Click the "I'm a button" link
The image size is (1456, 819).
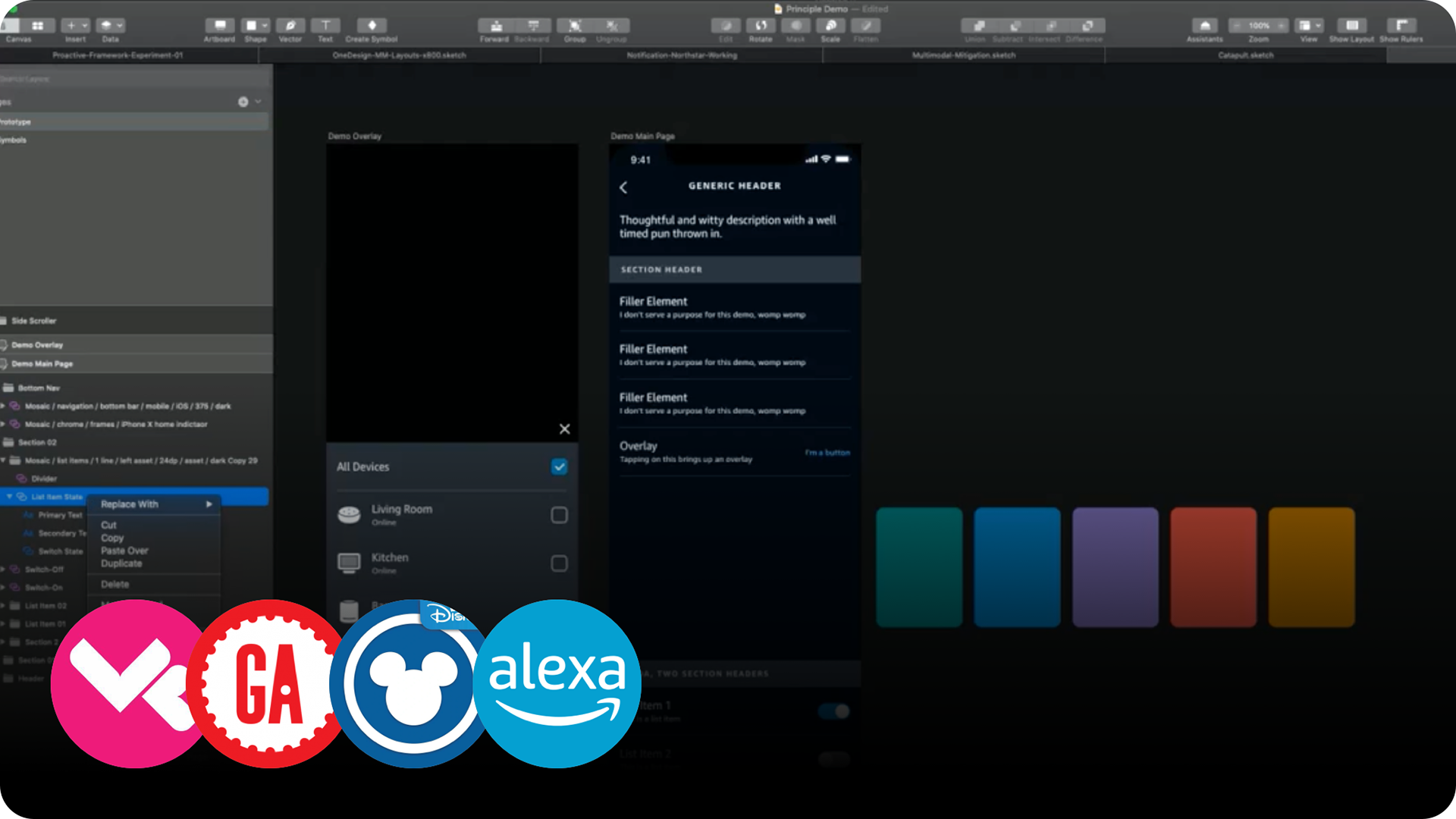click(827, 453)
